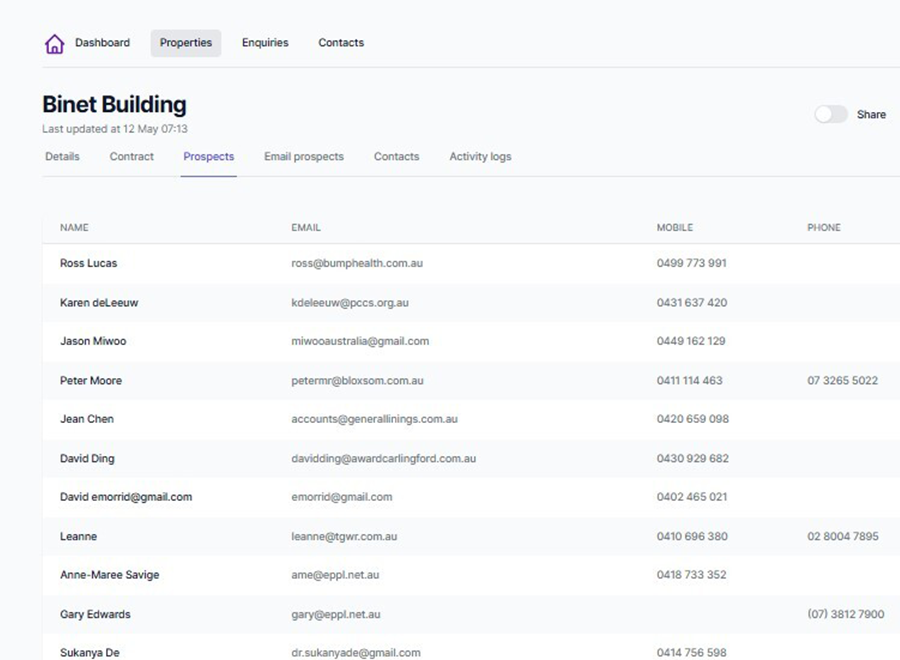Click email ross@bumphealth.com.au
Viewport: 900px width, 660px height.
(357, 264)
